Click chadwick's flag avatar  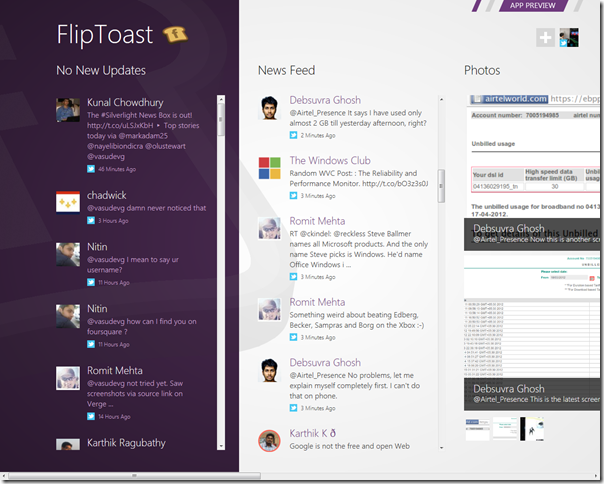tap(68, 202)
